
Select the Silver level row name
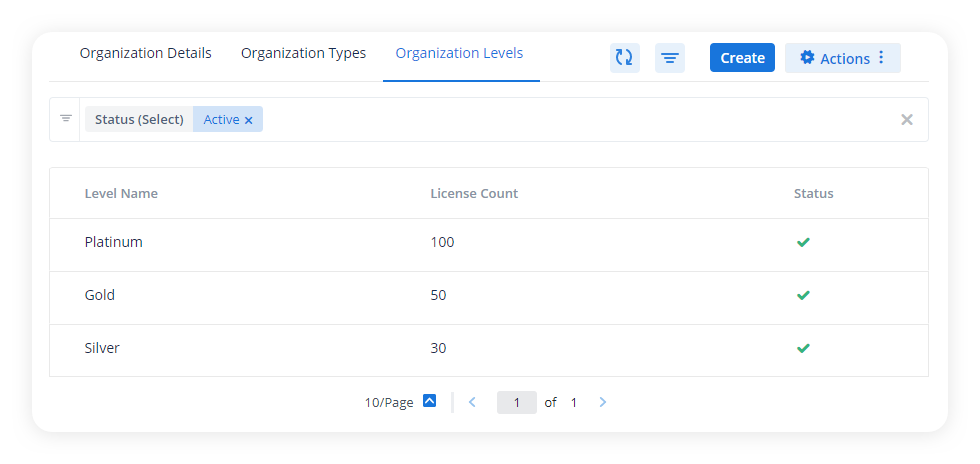(x=102, y=348)
